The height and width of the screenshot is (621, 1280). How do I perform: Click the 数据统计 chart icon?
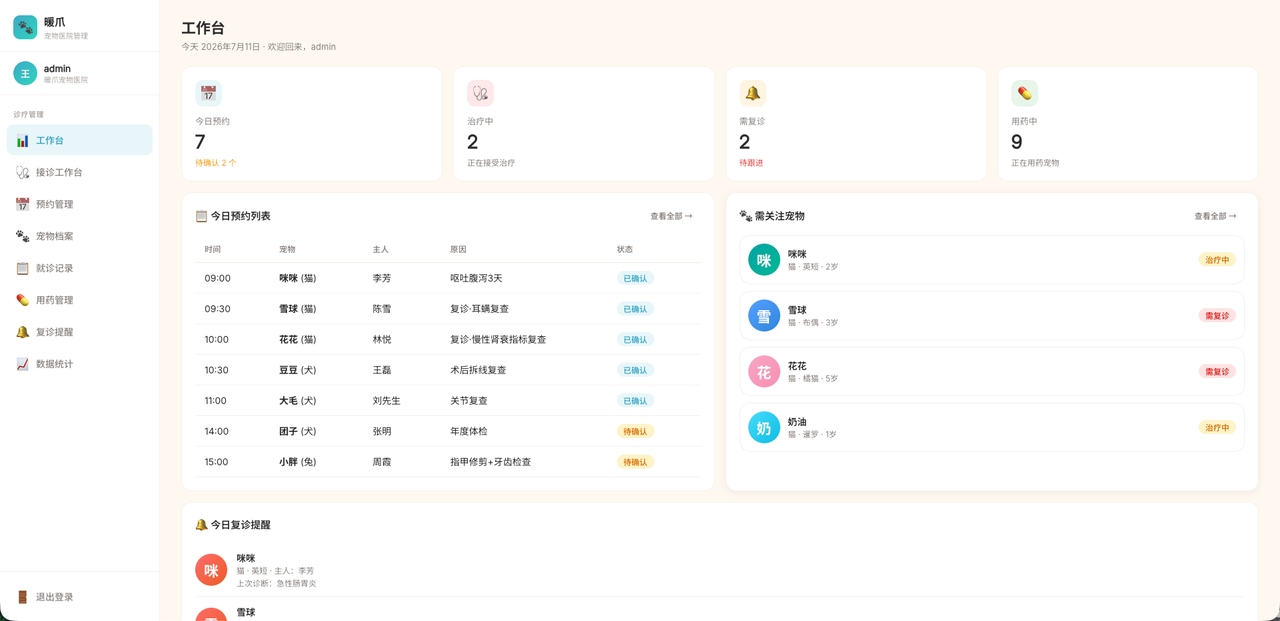[22, 364]
